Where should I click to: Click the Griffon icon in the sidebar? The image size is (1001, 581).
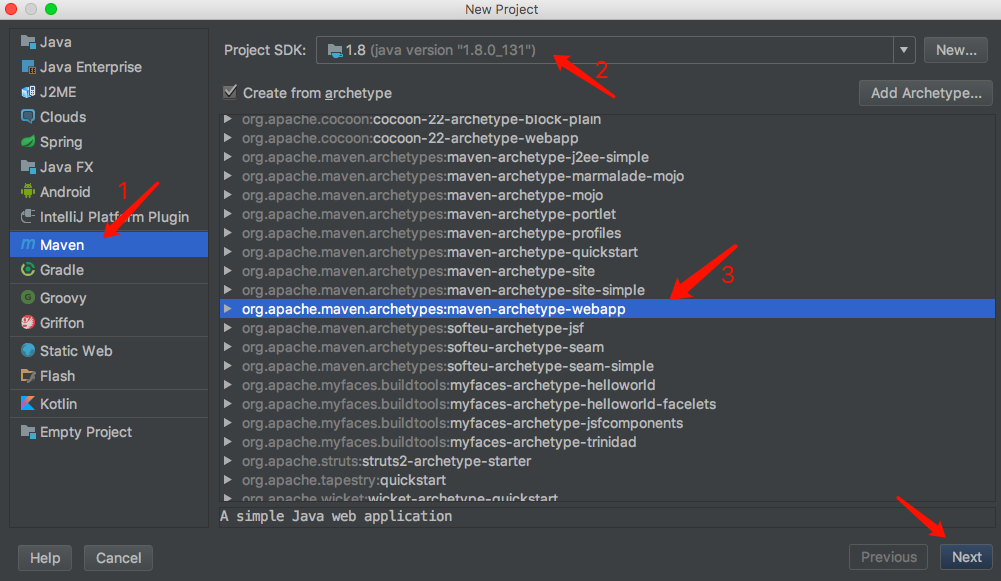point(28,323)
